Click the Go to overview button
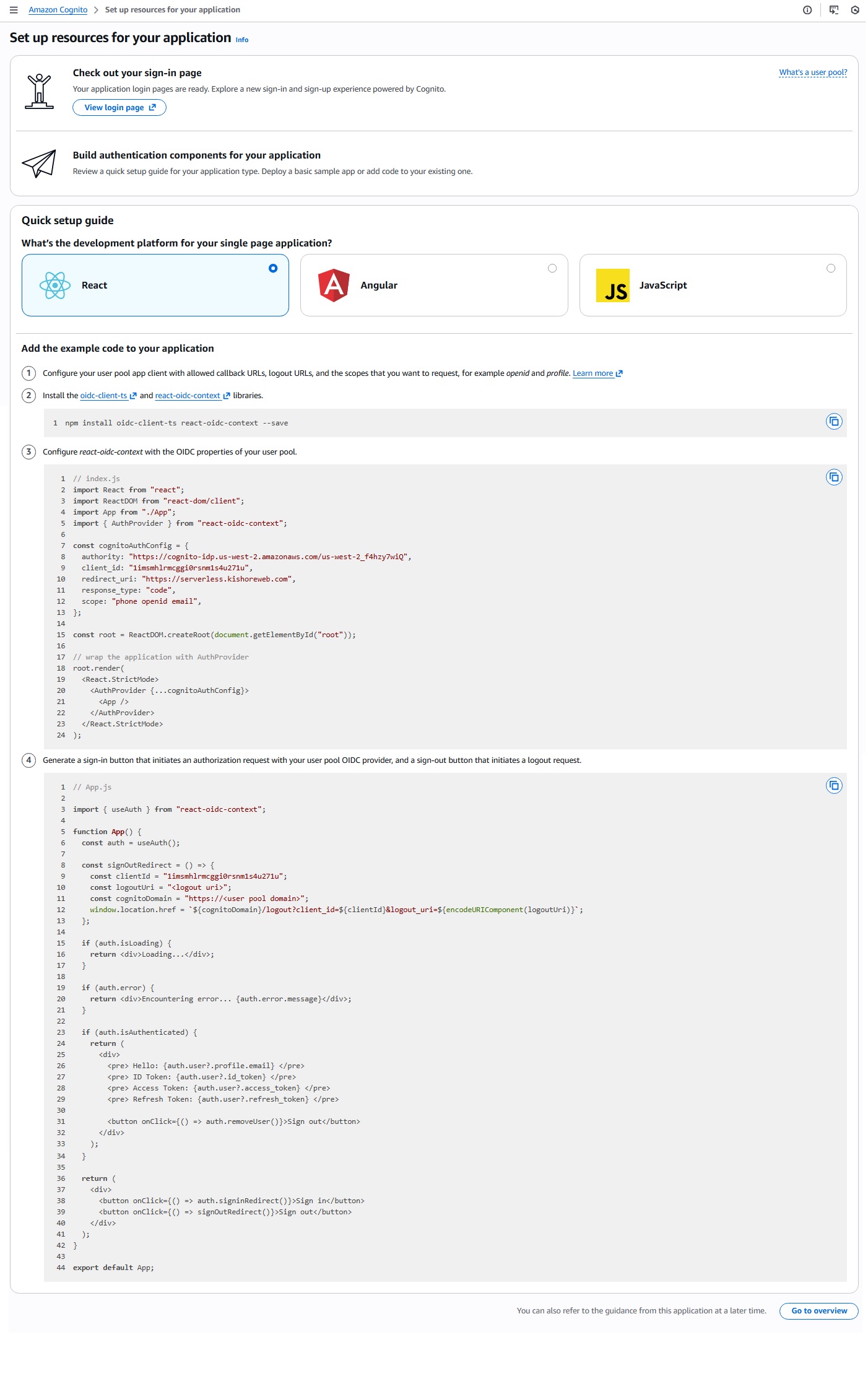 [x=818, y=1311]
